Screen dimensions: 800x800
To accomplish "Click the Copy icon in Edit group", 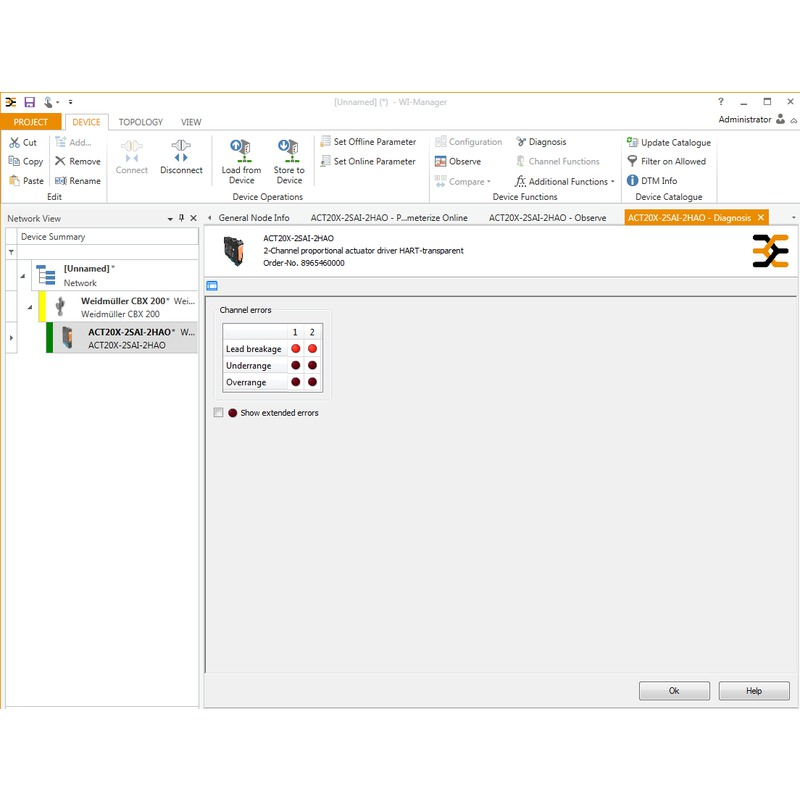I will coord(14,161).
